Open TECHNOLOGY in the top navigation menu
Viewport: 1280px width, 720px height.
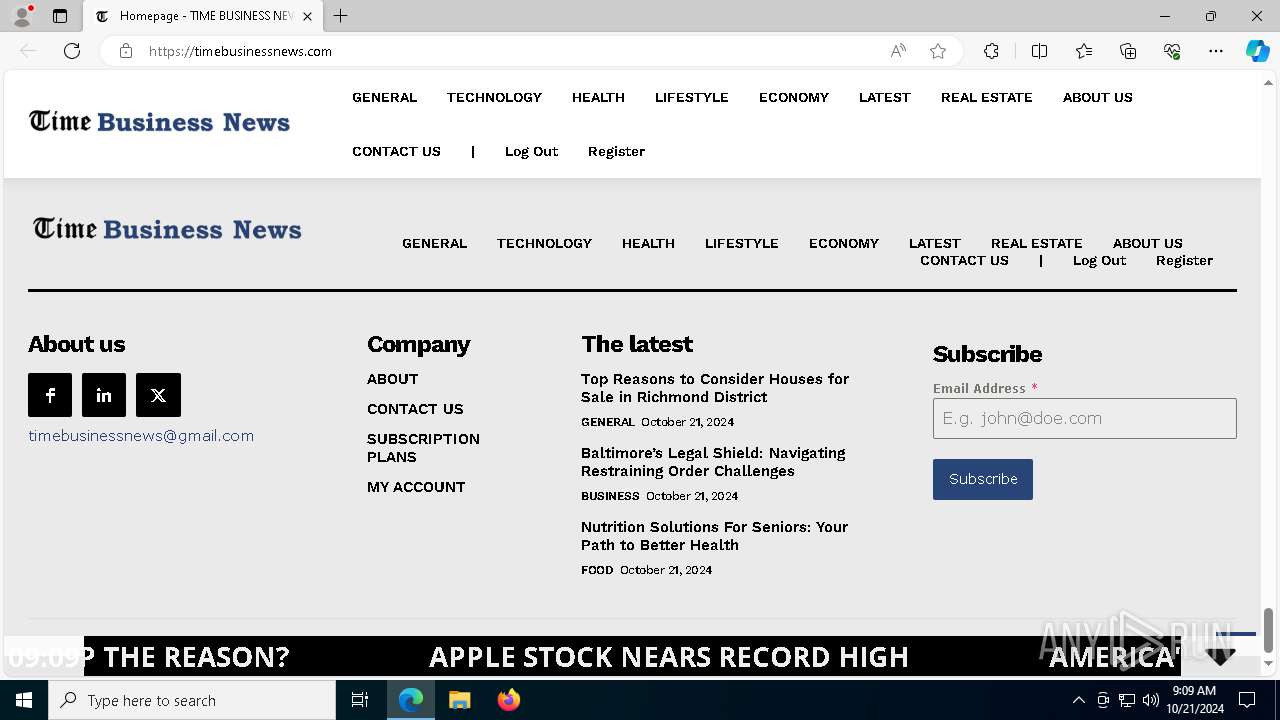click(494, 97)
